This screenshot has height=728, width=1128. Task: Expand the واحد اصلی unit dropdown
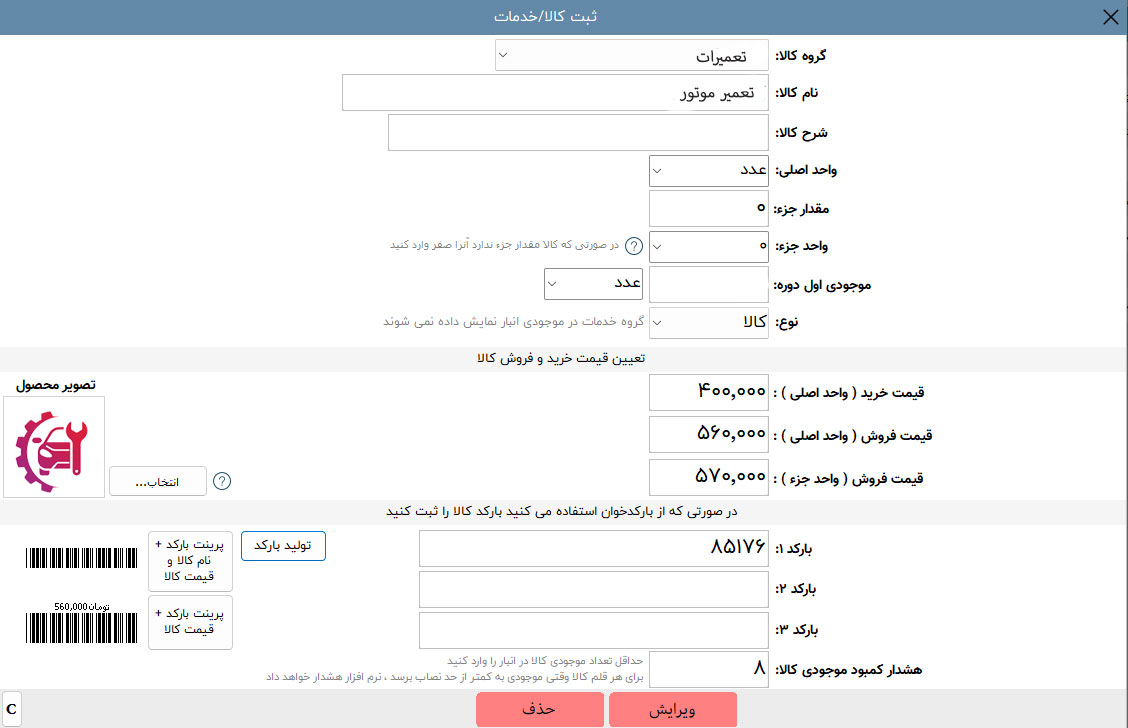[709, 170]
